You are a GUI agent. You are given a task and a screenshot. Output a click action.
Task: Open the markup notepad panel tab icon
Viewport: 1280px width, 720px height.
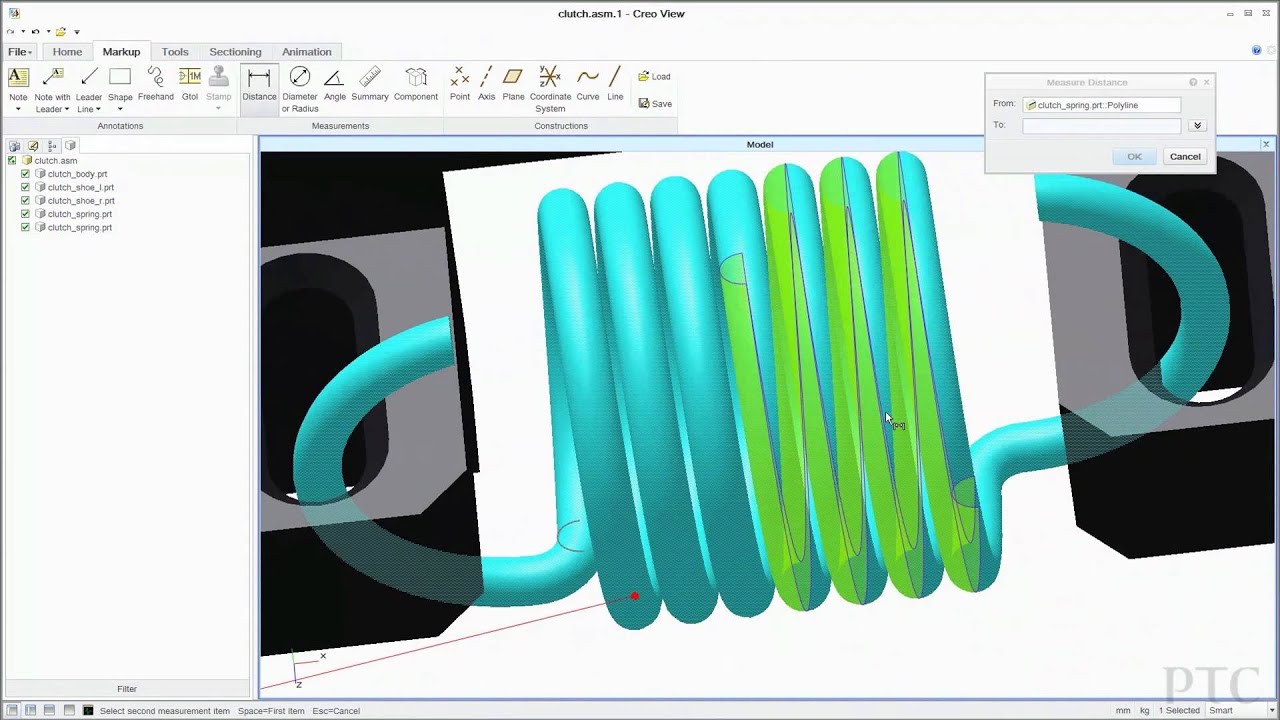[x=33, y=146]
